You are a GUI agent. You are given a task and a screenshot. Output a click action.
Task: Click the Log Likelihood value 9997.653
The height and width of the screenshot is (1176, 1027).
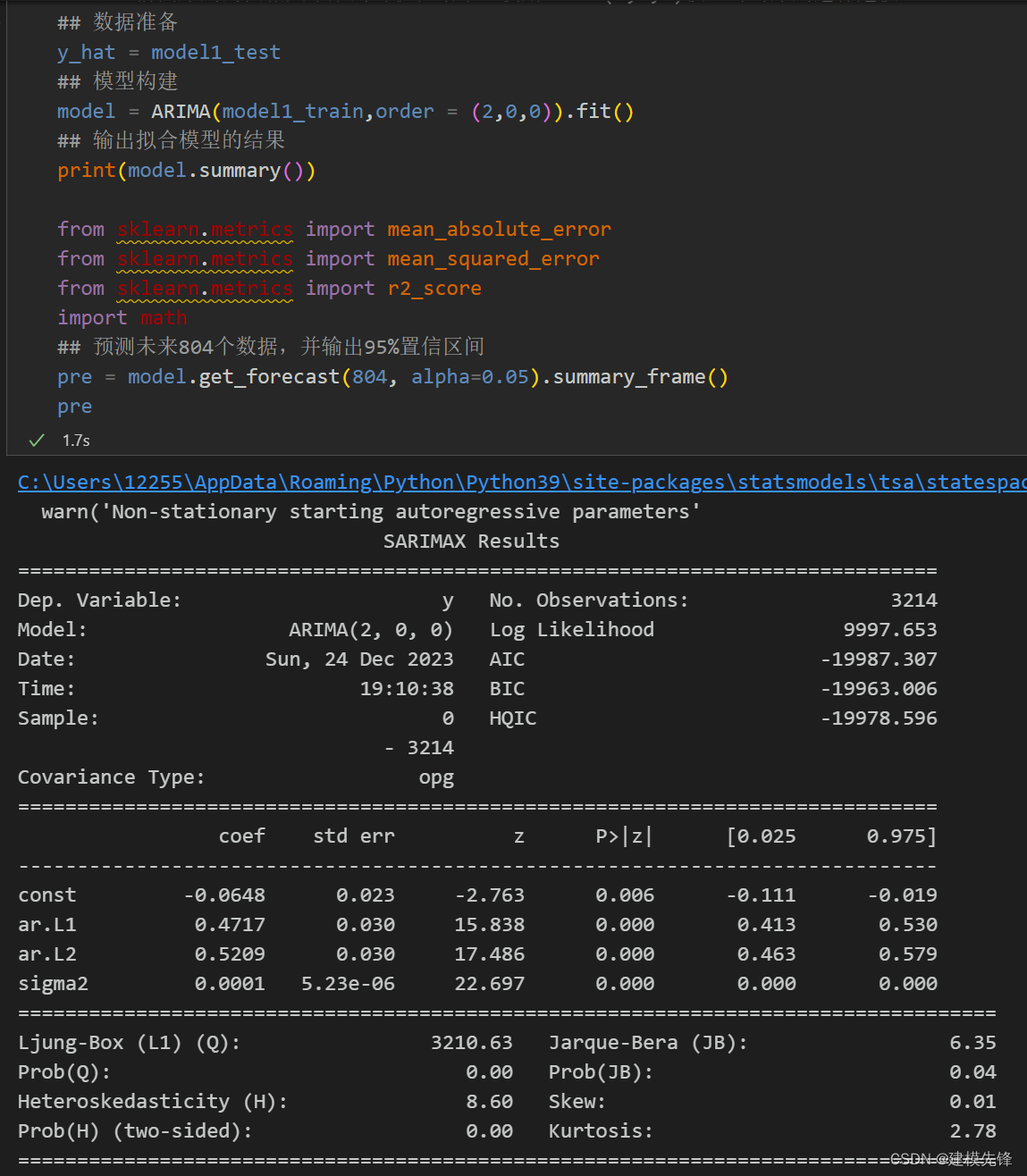pyautogui.click(x=889, y=630)
